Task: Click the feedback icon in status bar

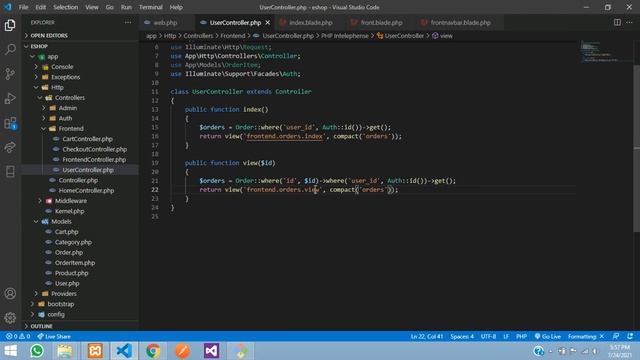Action: (x=616, y=336)
